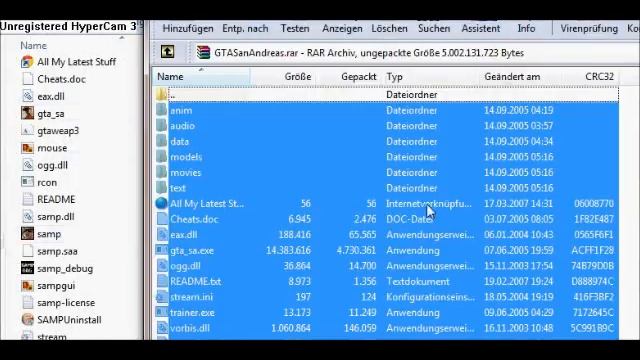Click the gta_sa icon in Explorer list
Image resolution: width=640 pixels, height=360 pixels.
[27, 113]
